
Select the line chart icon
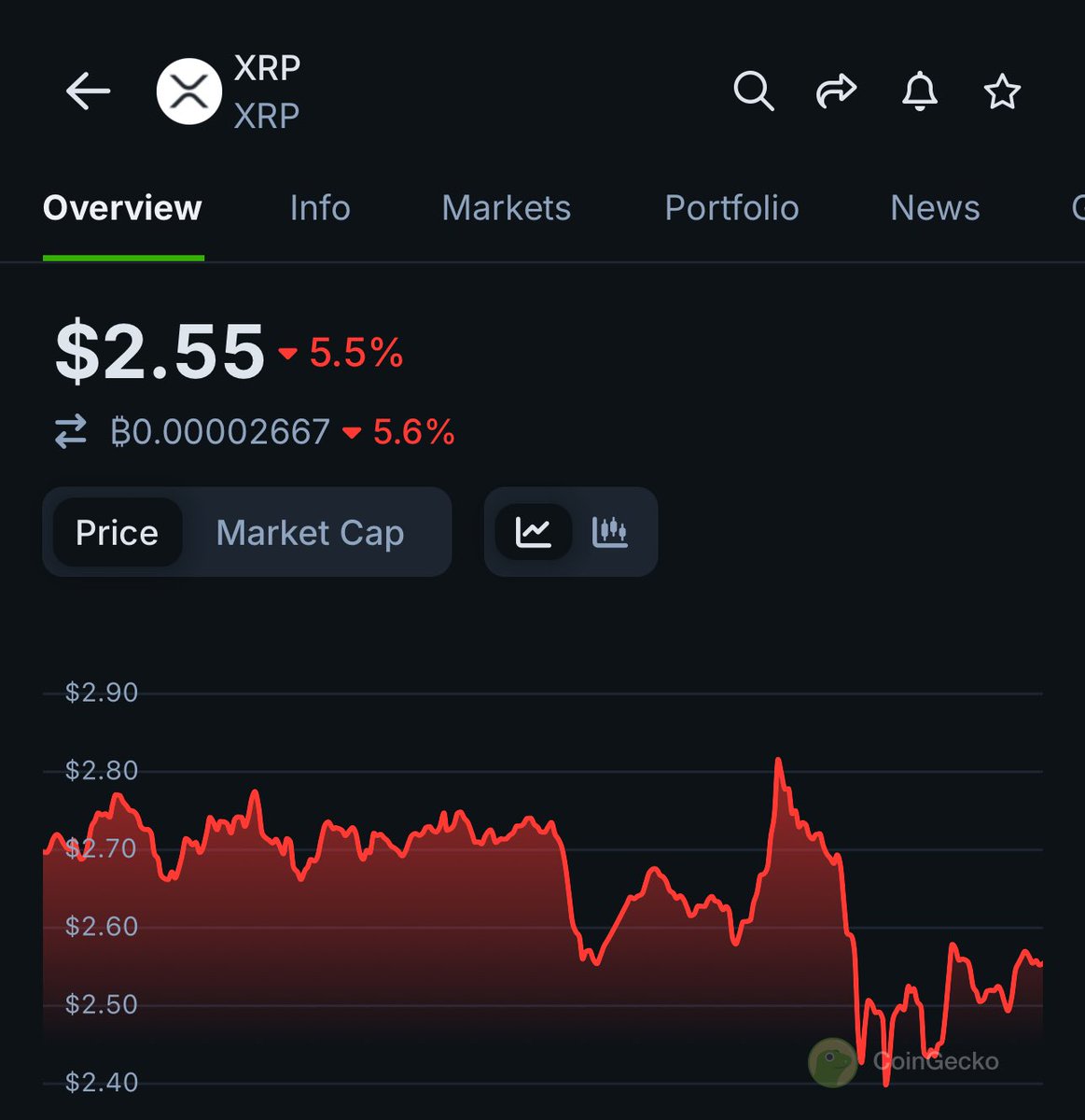pos(535,530)
